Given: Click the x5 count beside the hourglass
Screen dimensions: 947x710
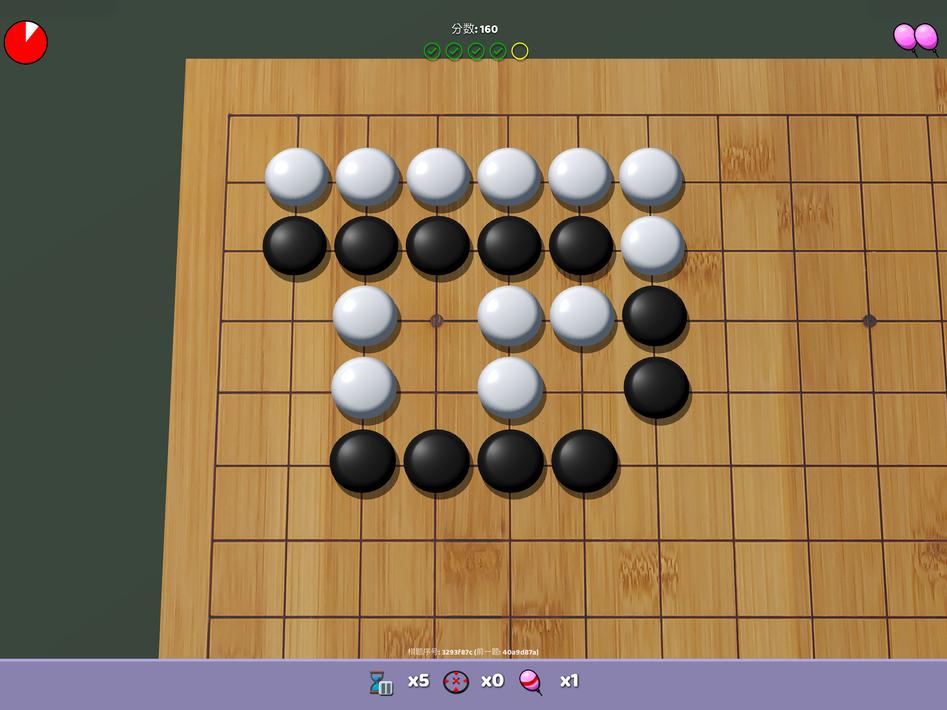Looking at the screenshot, I should click(417, 680).
